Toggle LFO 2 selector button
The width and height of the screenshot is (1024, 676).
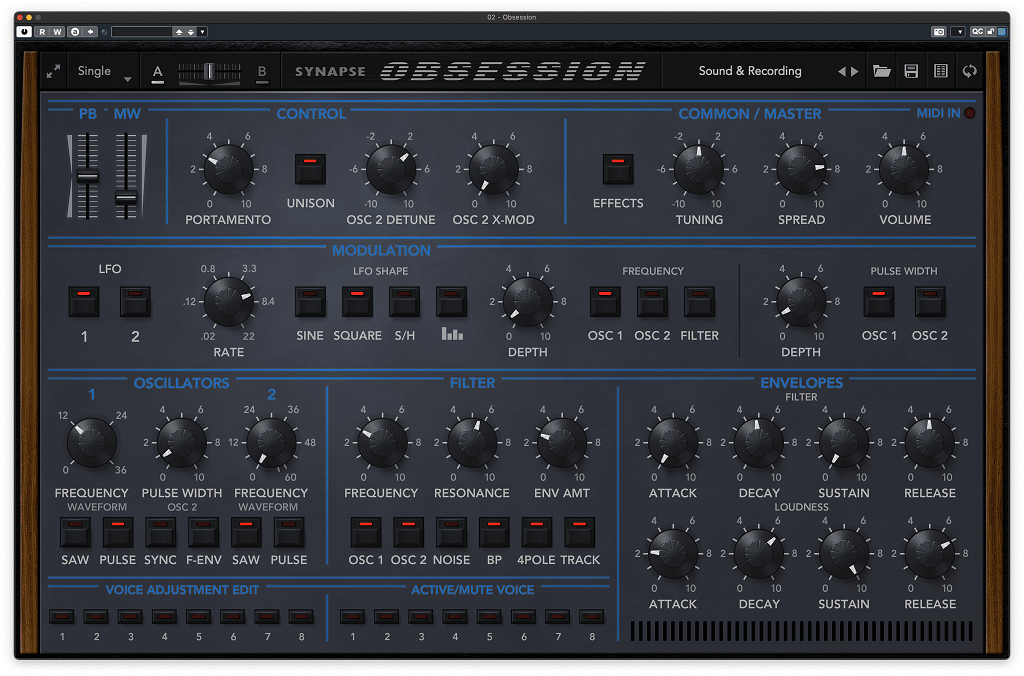135,302
